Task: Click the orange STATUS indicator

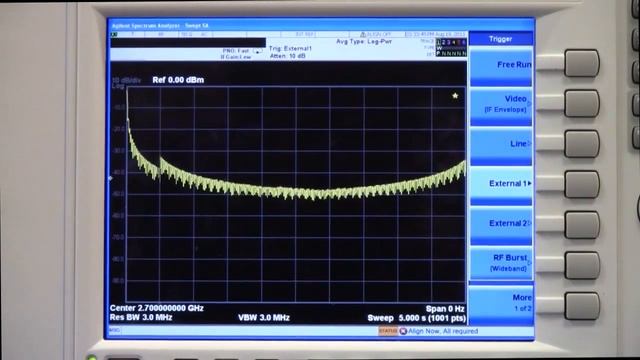Action: pyautogui.click(x=388, y=331)
